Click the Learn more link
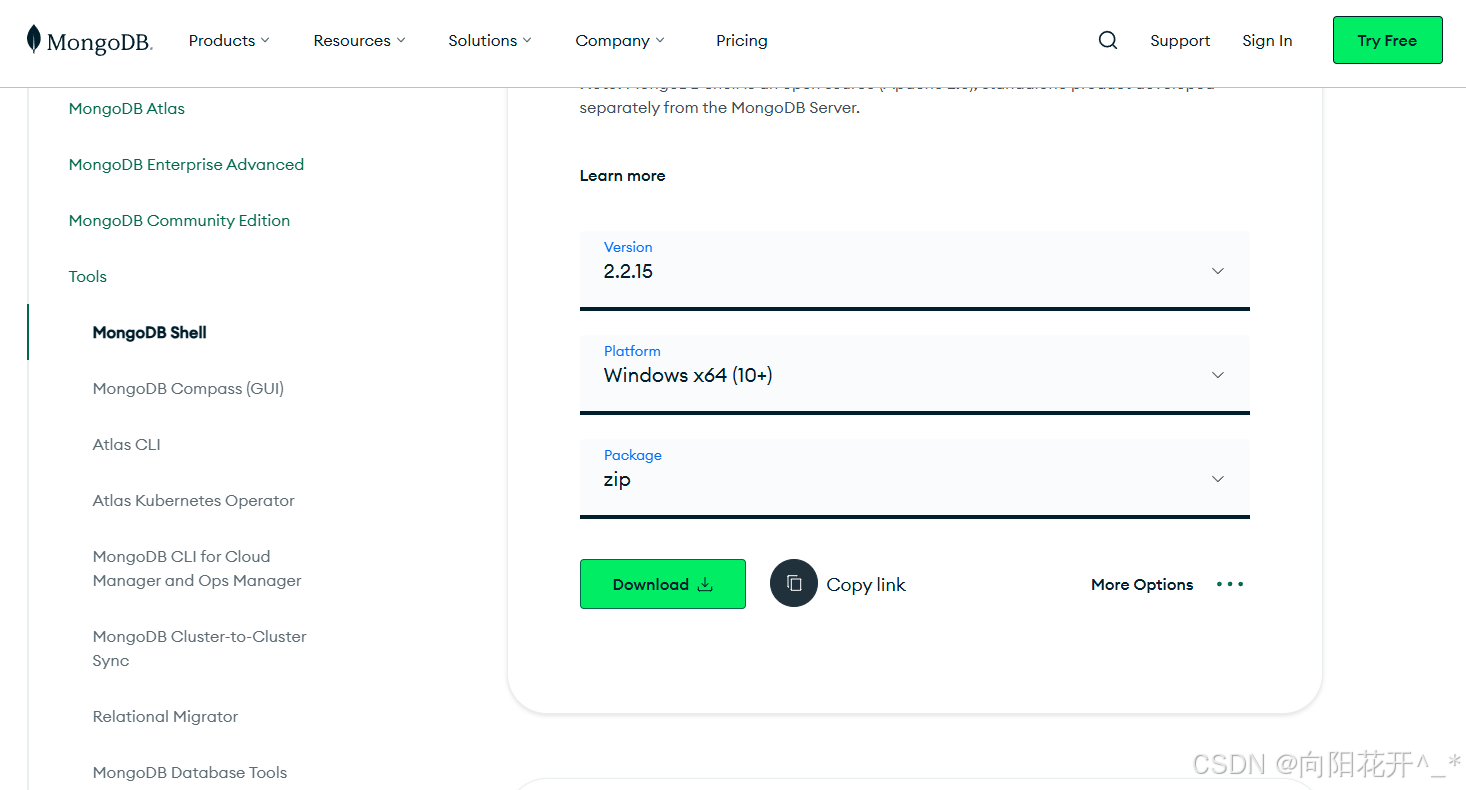This screenshot has width=1466, height=790. [622, 175]
